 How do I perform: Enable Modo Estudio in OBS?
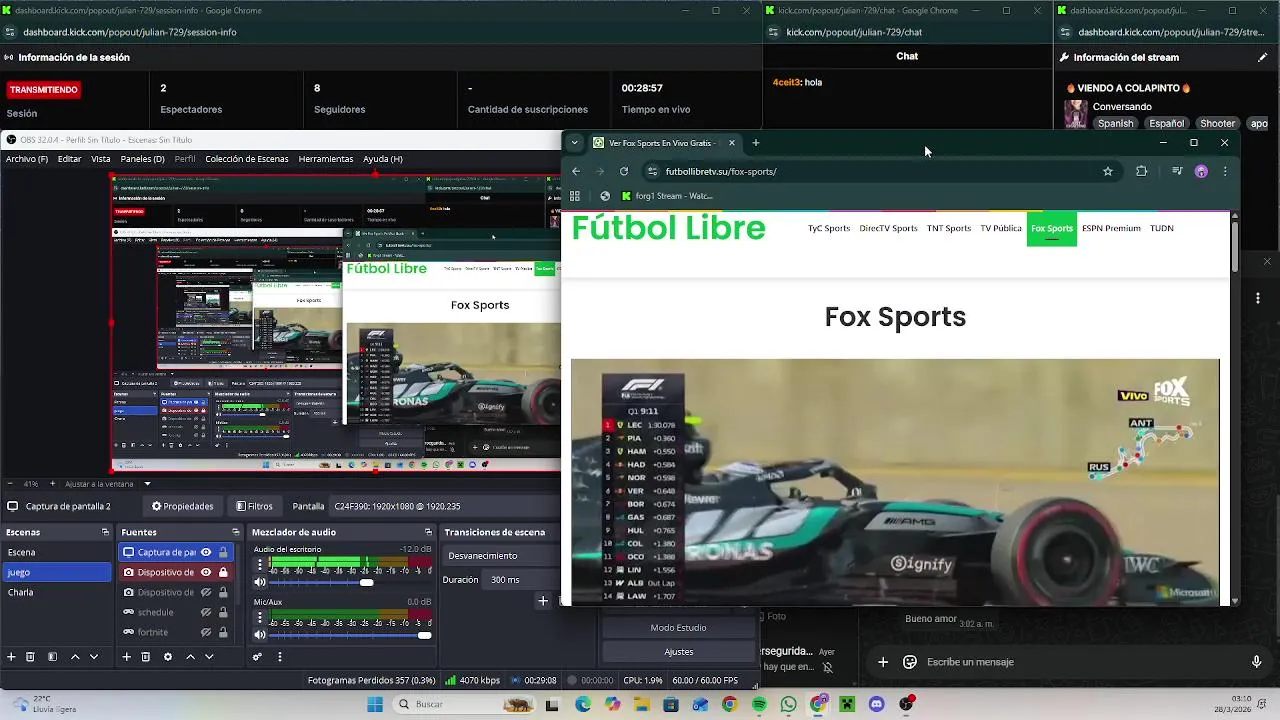click(679, 628)
